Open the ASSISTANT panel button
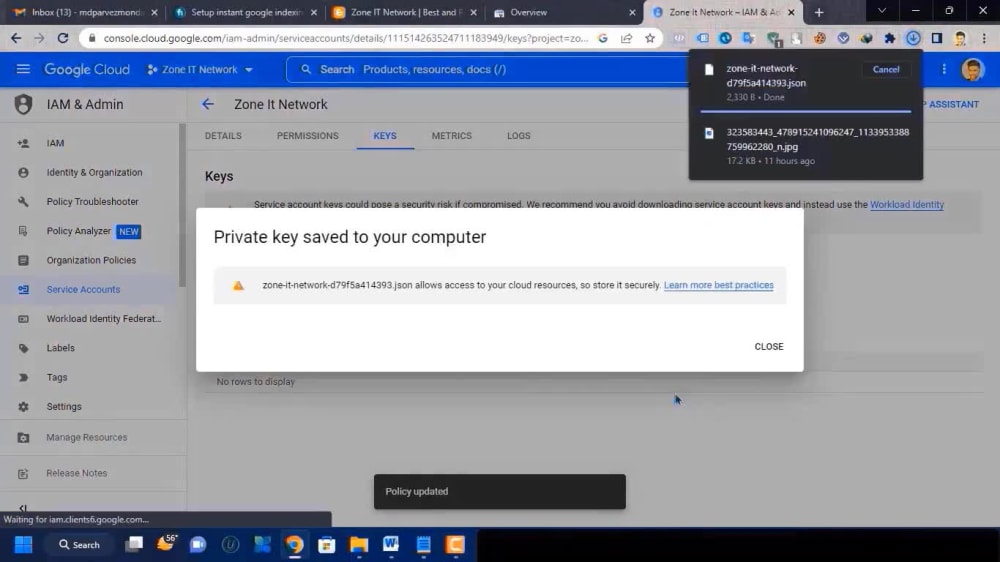1000x562 pixels. [953, 105]
